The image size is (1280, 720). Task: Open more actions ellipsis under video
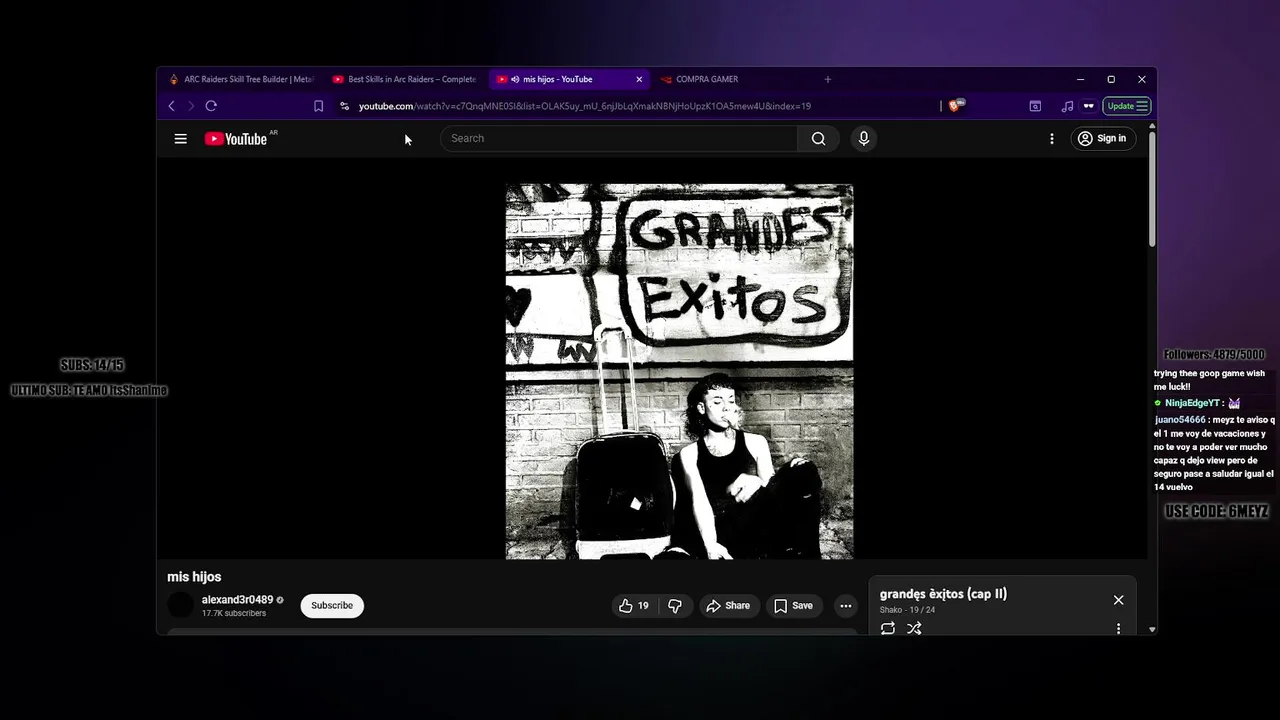pyautogui.click(x=846, y=606)
